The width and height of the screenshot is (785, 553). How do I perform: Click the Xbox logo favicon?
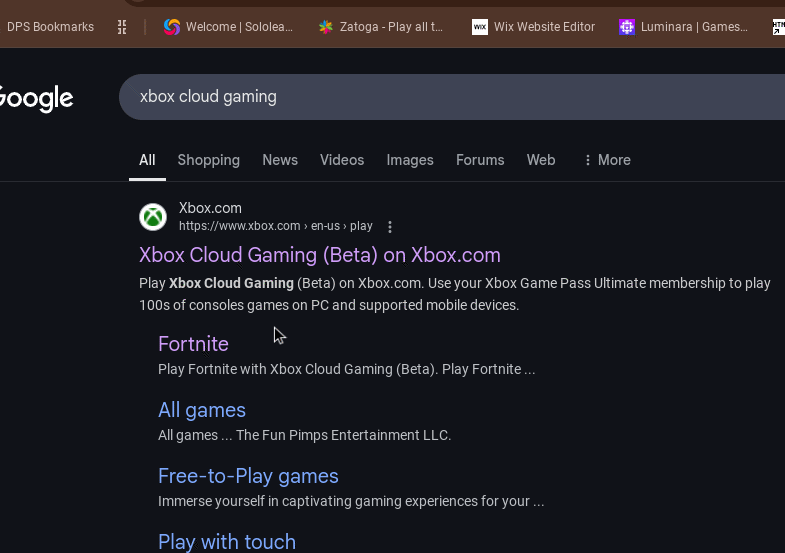coord(153,217)
